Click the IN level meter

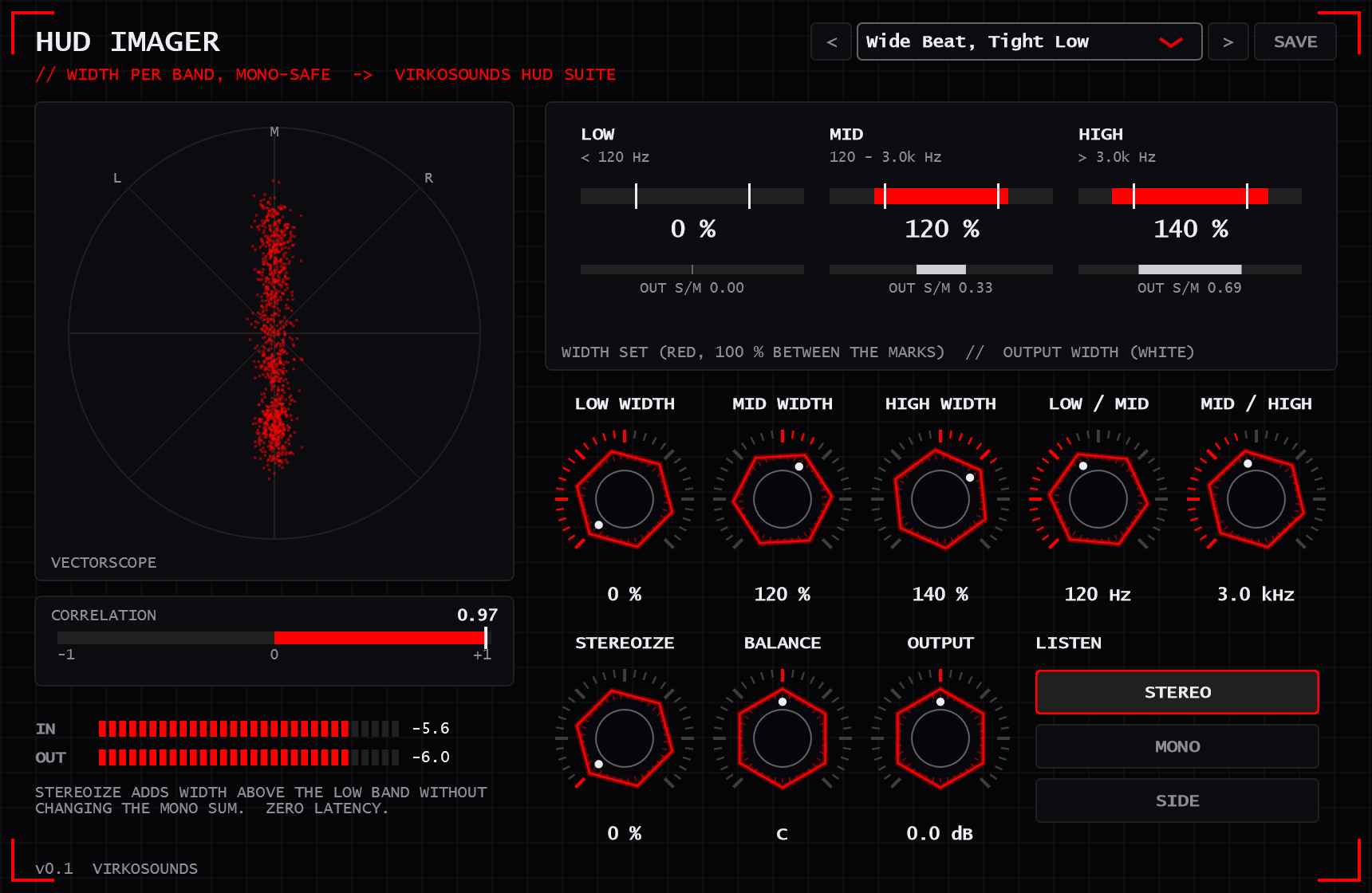tap(249, 729)
